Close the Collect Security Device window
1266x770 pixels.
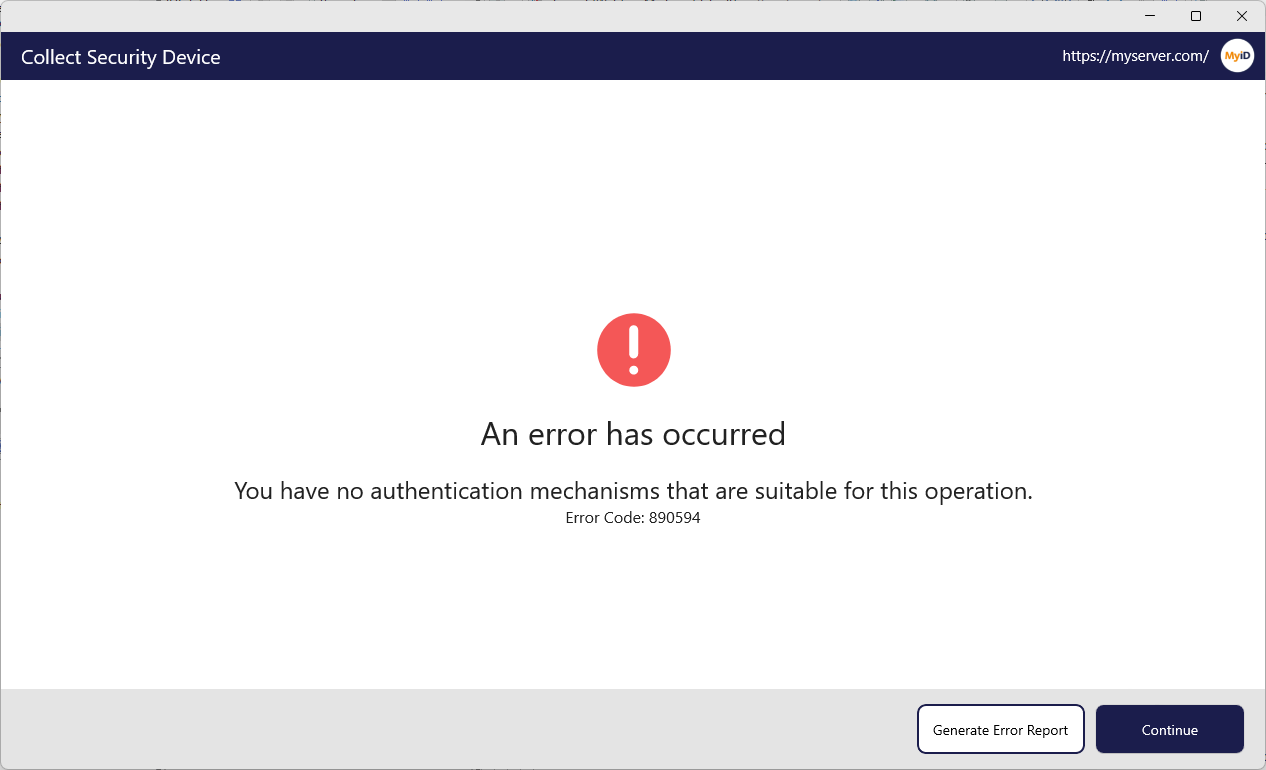click(1242, 16)
